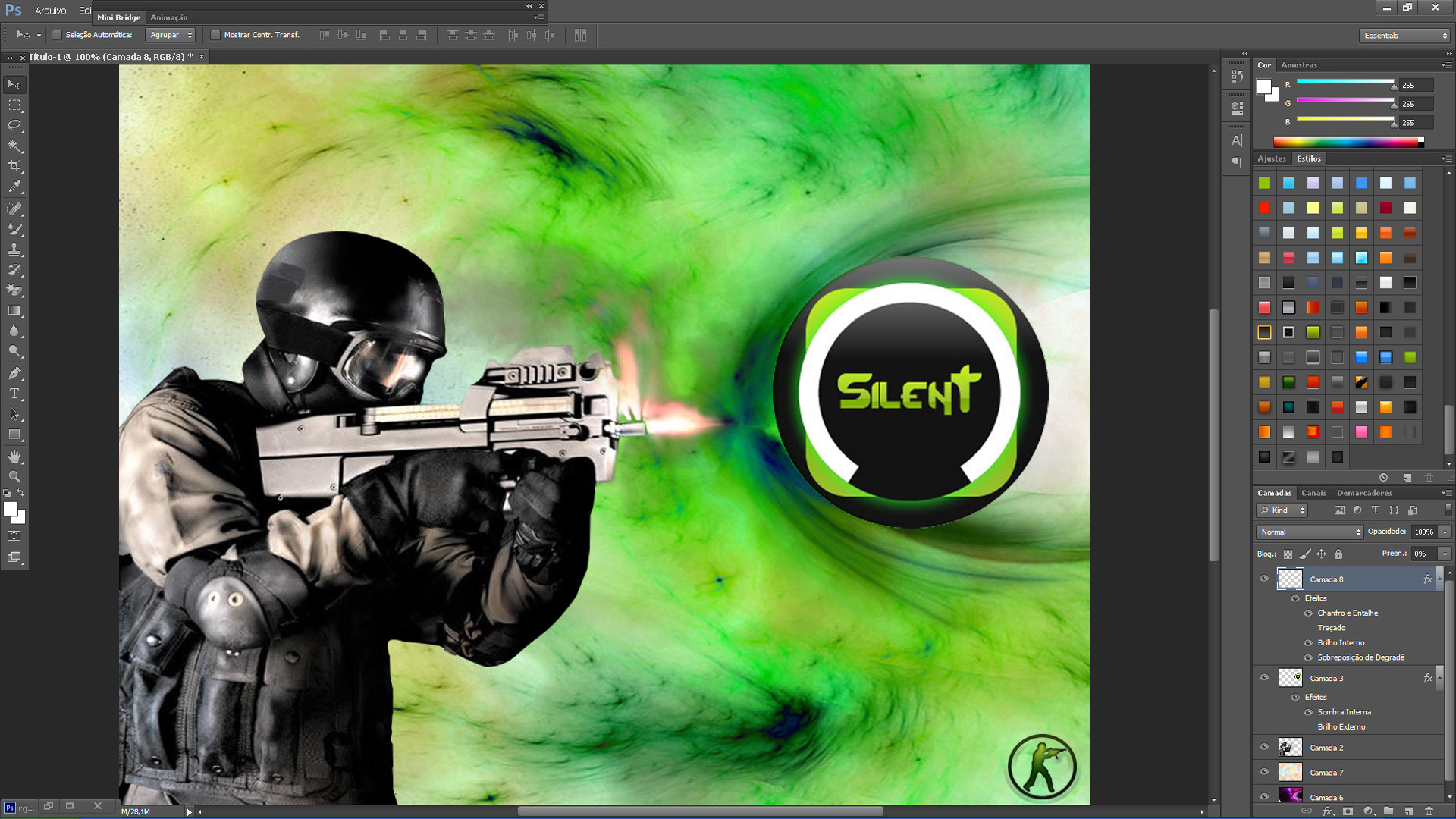
Task: Open the Opacidade slider dropdown
Action: click(1445, 532)
